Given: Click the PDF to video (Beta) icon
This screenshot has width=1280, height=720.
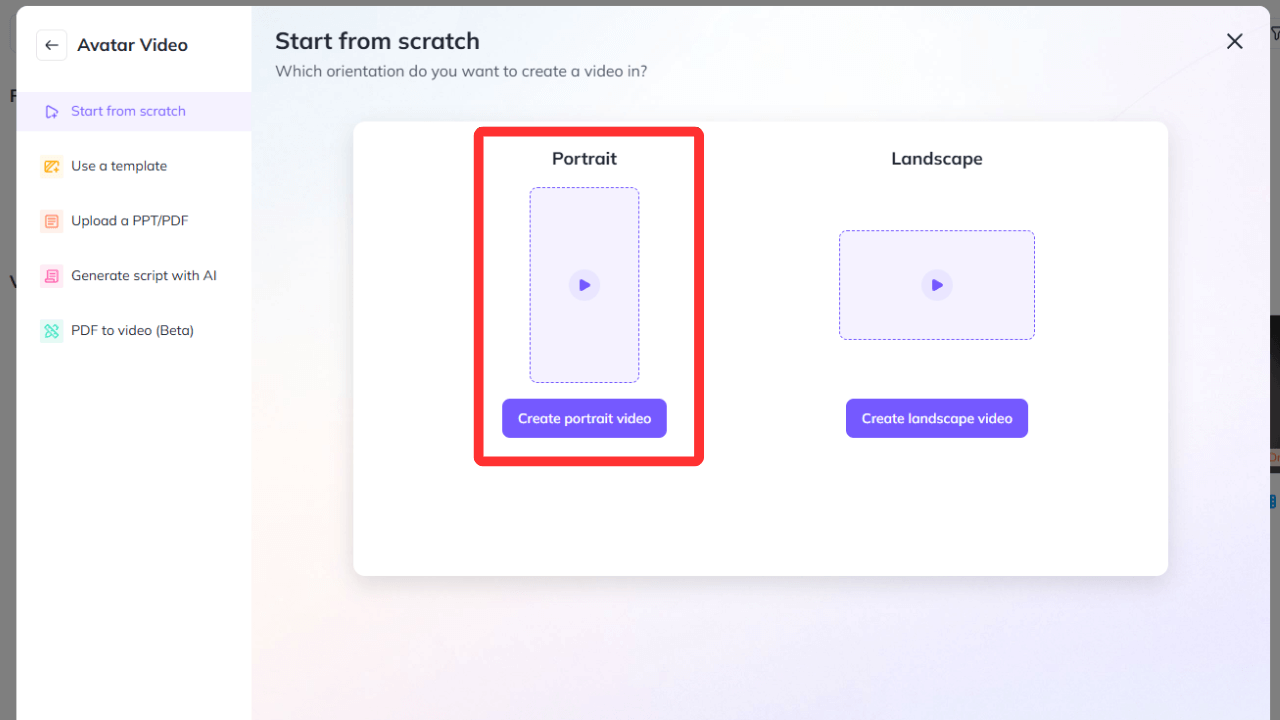Looking at the screenshot, I should [x=52, y=331].
